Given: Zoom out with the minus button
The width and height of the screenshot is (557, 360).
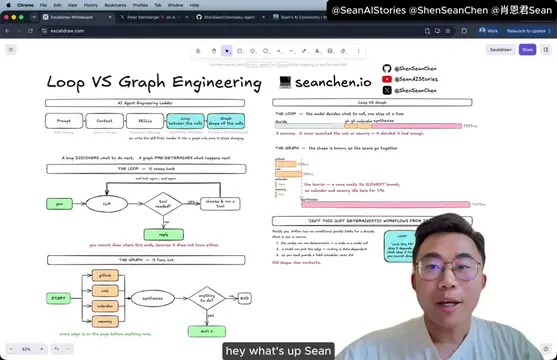Looking at the screenshot, I should point(11,349).
